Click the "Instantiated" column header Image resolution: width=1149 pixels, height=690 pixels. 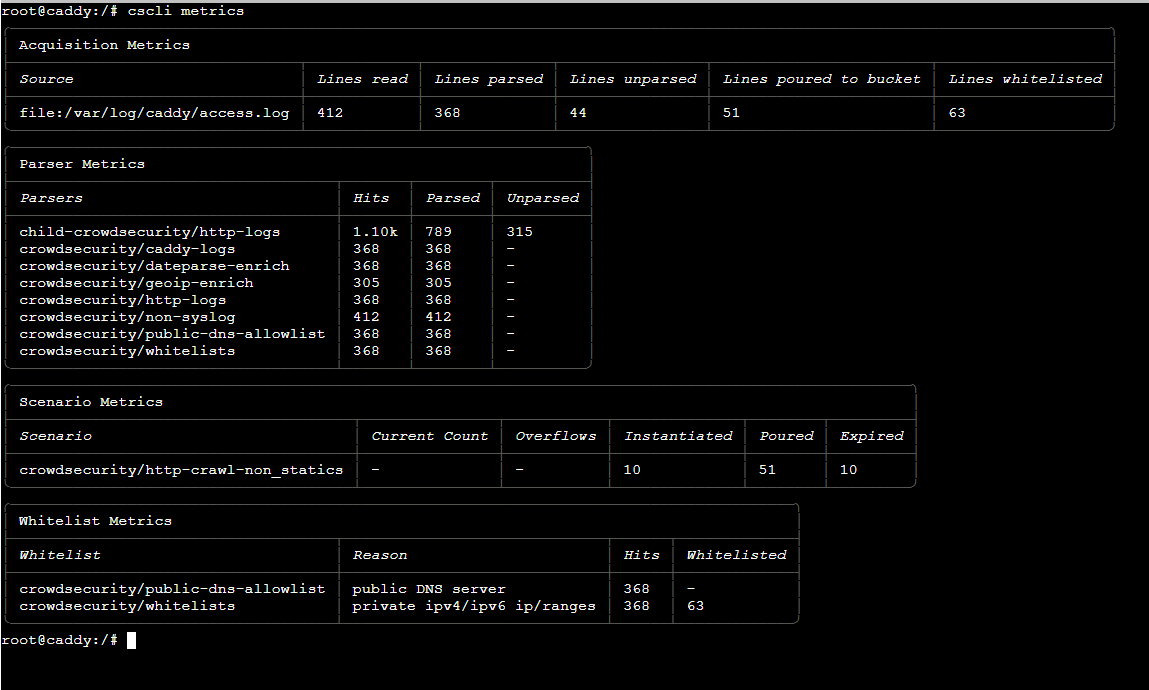(x=678, y=437)
